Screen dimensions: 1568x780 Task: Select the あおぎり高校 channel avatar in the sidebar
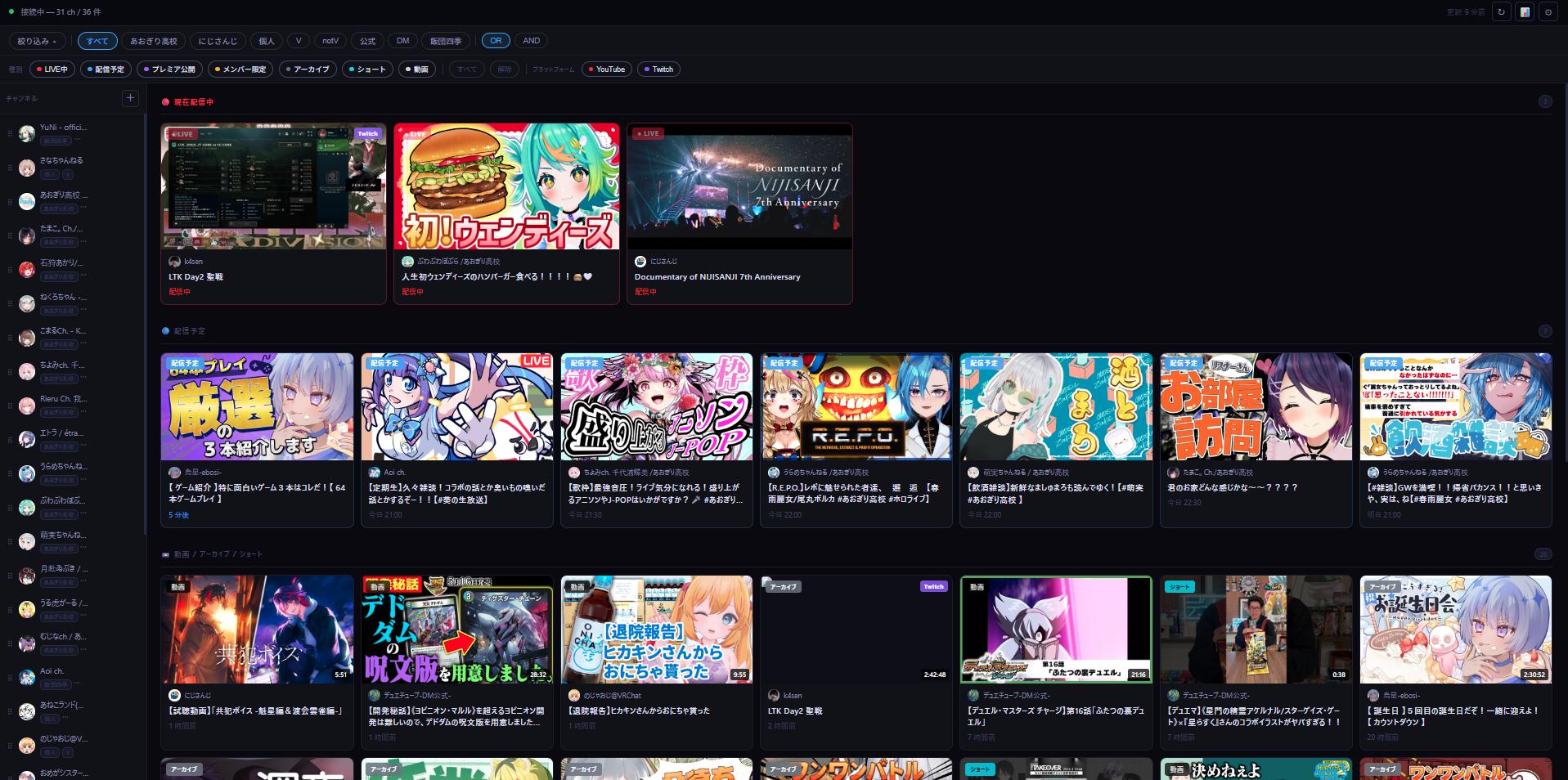[27, 202]
